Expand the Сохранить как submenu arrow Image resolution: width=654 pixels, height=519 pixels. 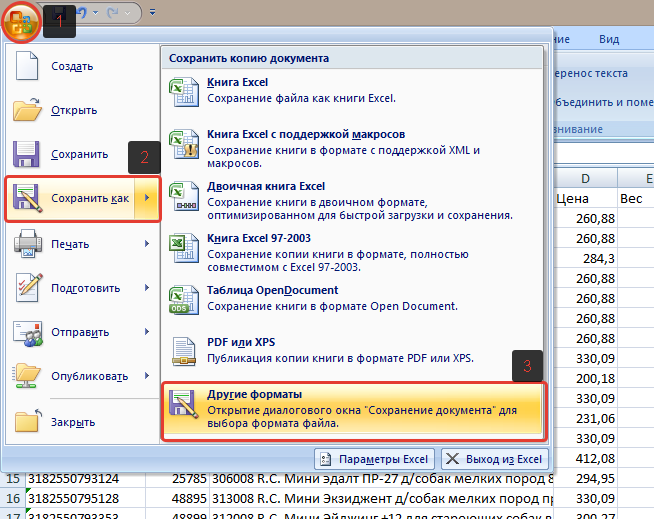[147, 199]
